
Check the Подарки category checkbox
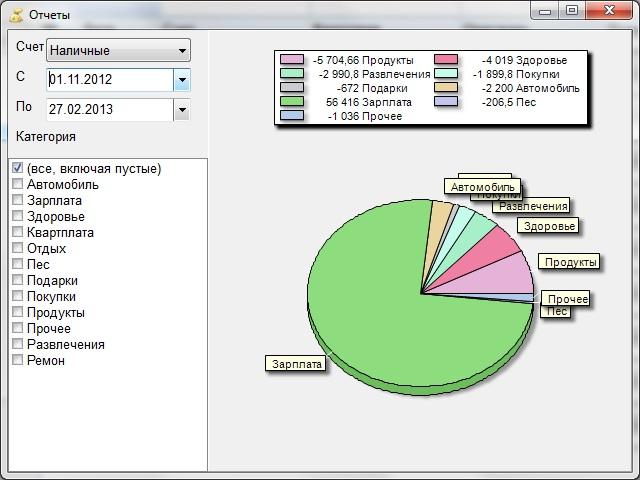point(17,280)
